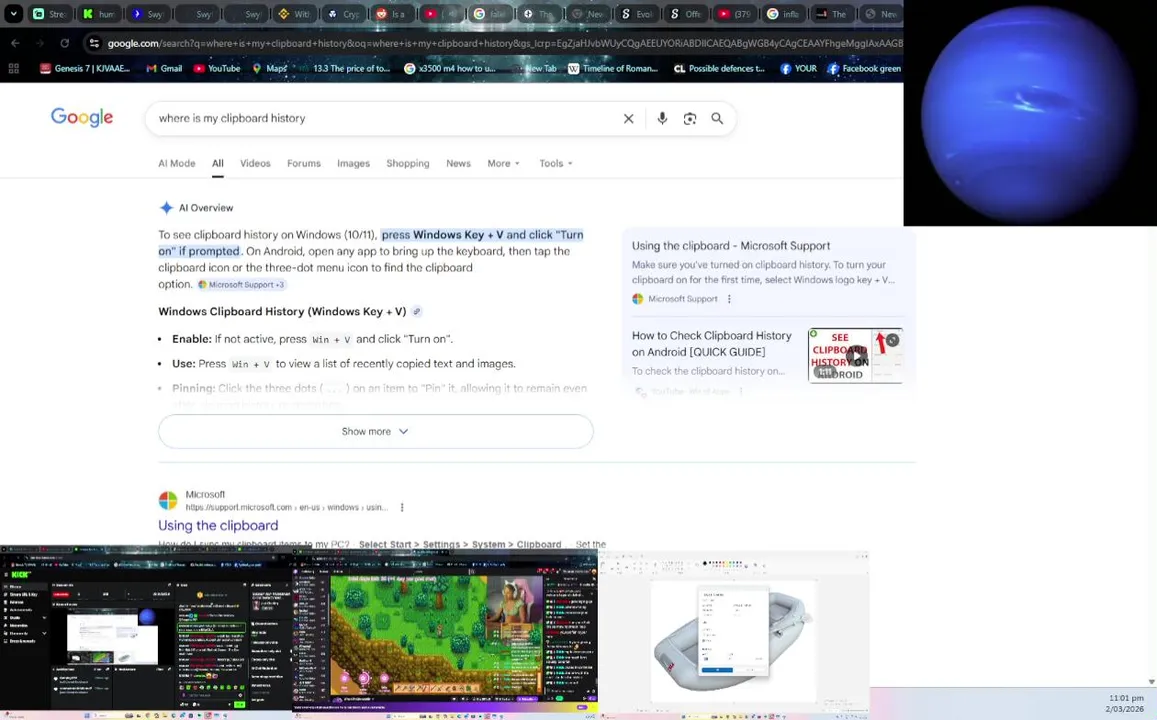Open the Maps bookmark
Viewport: 1157px width, 720px height.
[x=269, y=69]
